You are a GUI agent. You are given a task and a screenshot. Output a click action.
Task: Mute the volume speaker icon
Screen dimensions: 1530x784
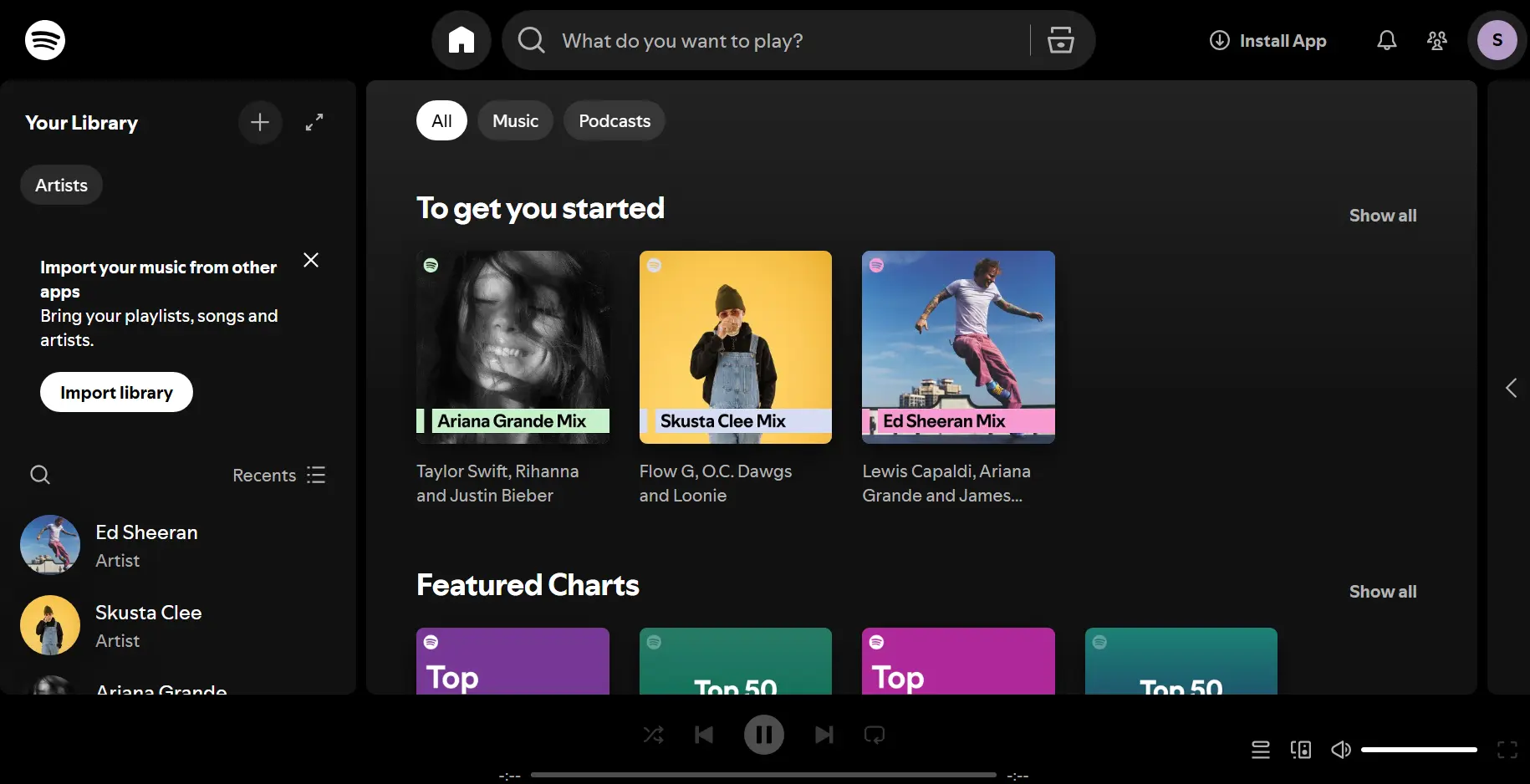[1341, 750]
